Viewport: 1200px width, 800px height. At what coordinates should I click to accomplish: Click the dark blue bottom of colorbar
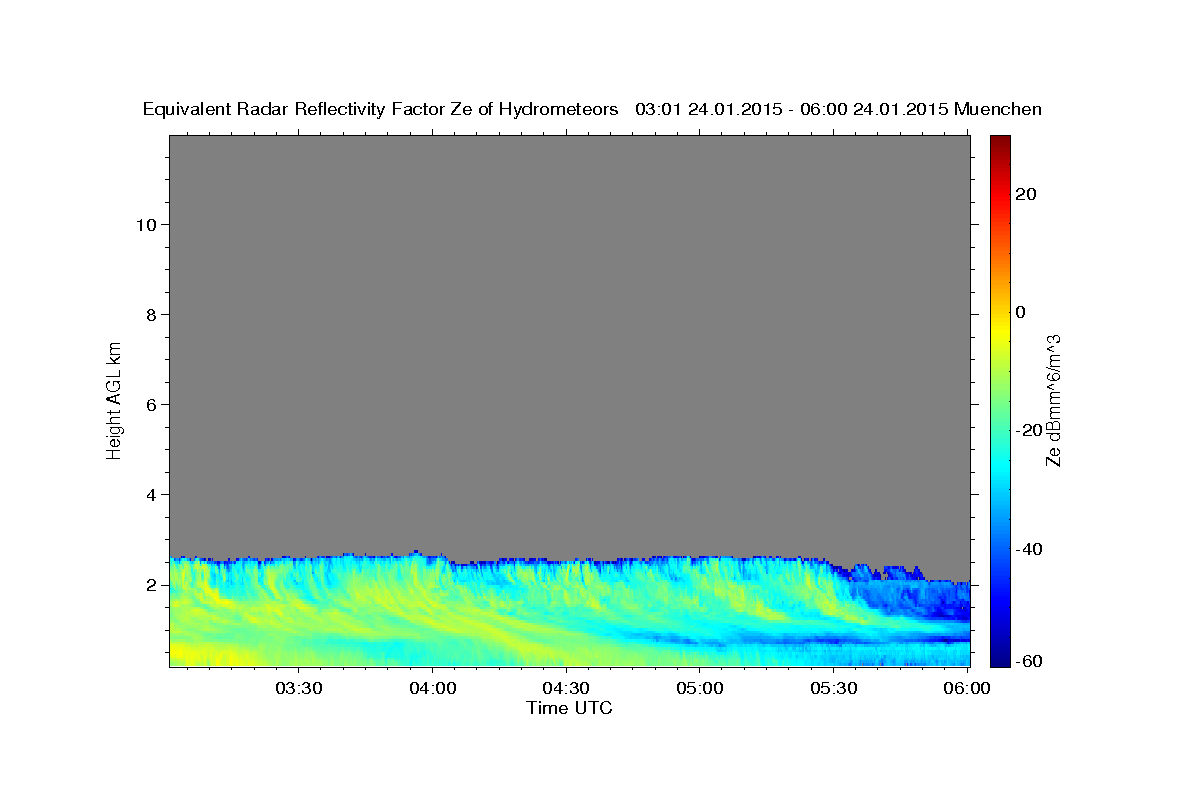(999, 655)
